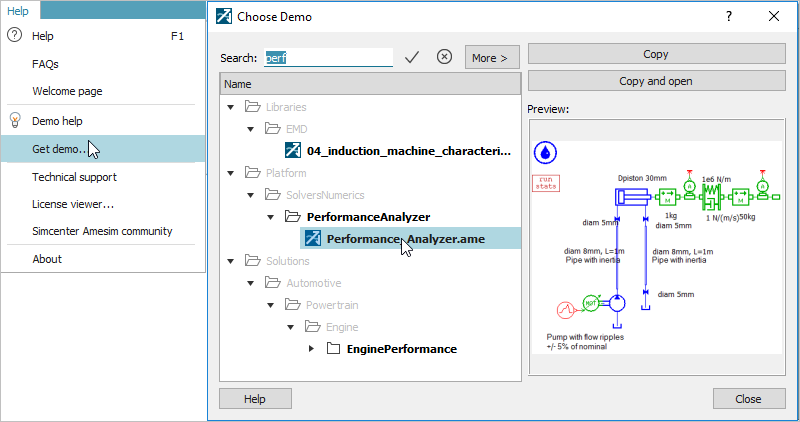Viewport: 800px width, 422px height.
Task: Click the Name column header
Action: coord(370,84)
